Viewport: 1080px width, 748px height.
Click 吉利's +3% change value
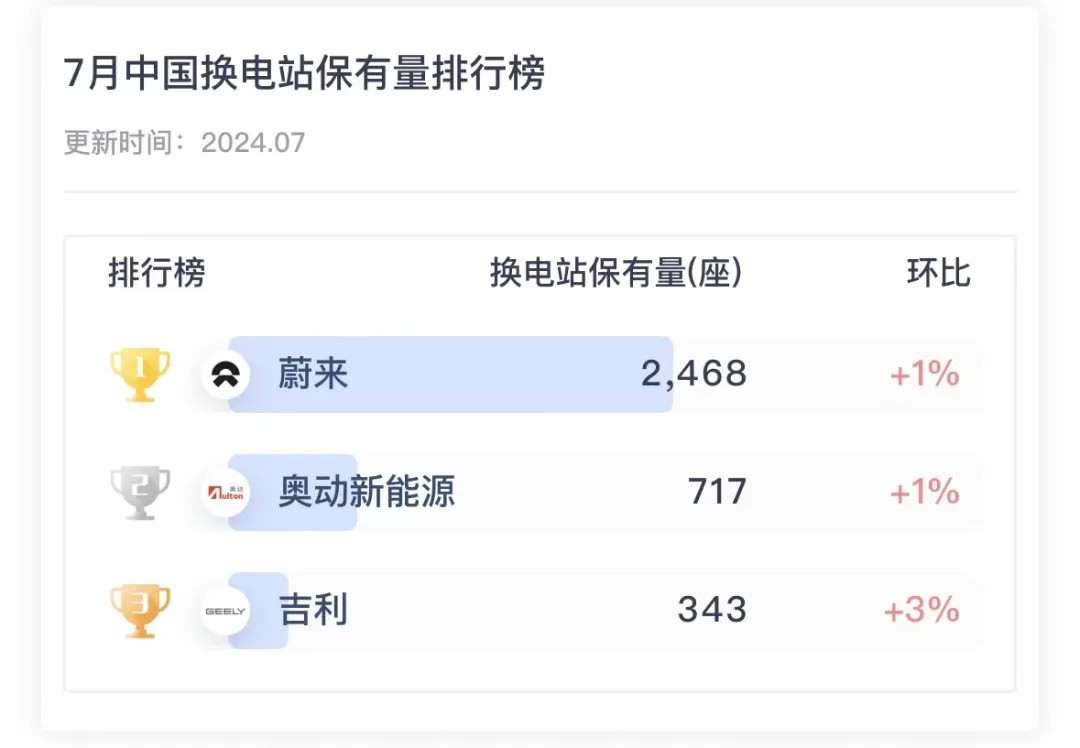click(x=922, y=610)
